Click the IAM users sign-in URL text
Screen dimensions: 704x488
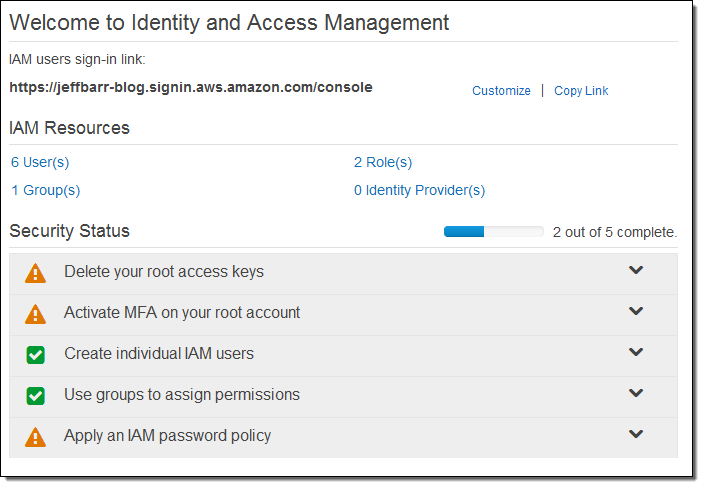click(x=190, y=87)
